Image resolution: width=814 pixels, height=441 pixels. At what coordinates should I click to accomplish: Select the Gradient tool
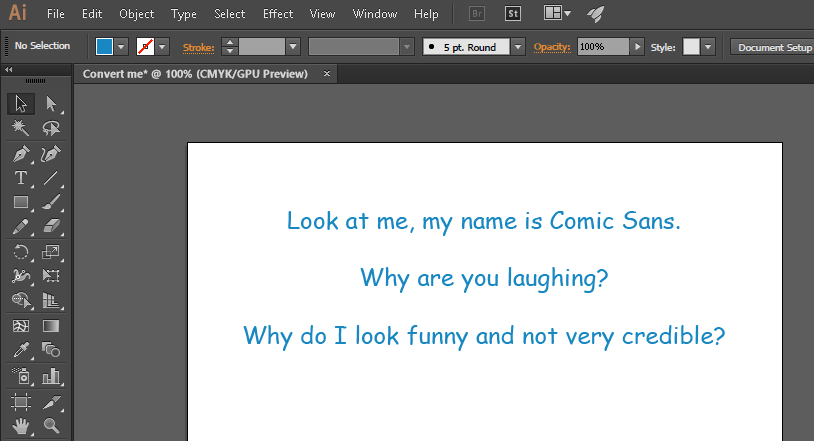tap(51, 326)
